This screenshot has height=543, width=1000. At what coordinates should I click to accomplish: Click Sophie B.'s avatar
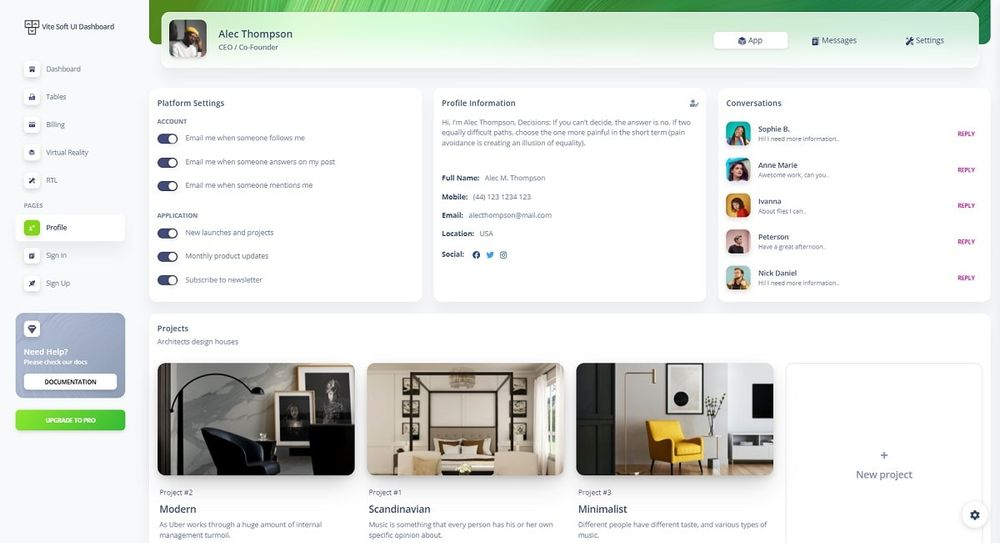(x=738, y=133)
